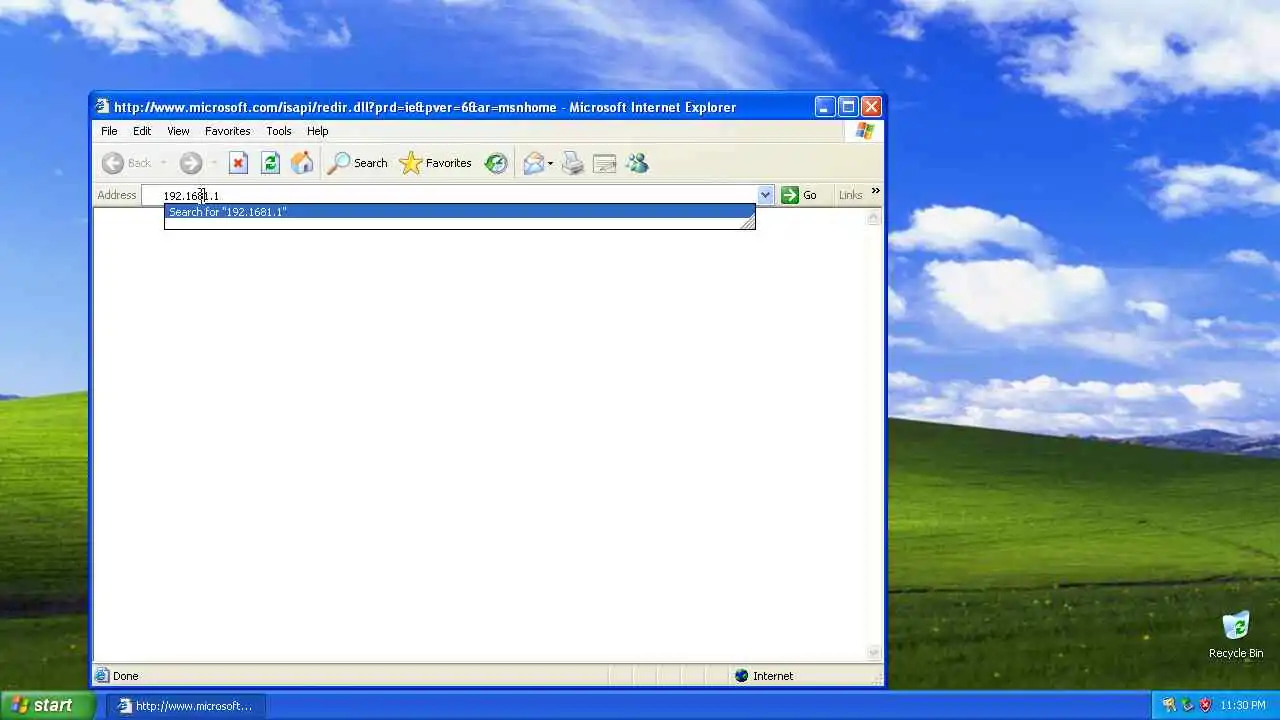Click the scrollbar up arrow
This screenshot has height=720, width=1280.
873,218
